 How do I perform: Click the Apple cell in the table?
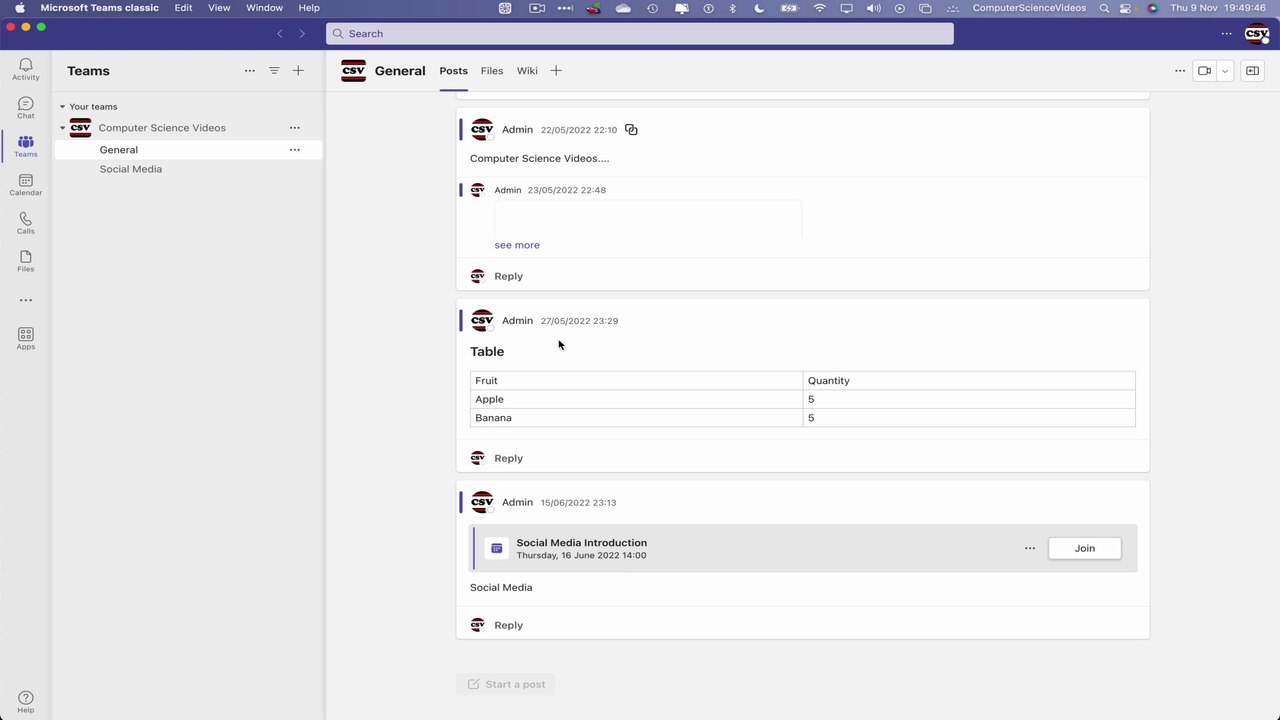point(636,399)
